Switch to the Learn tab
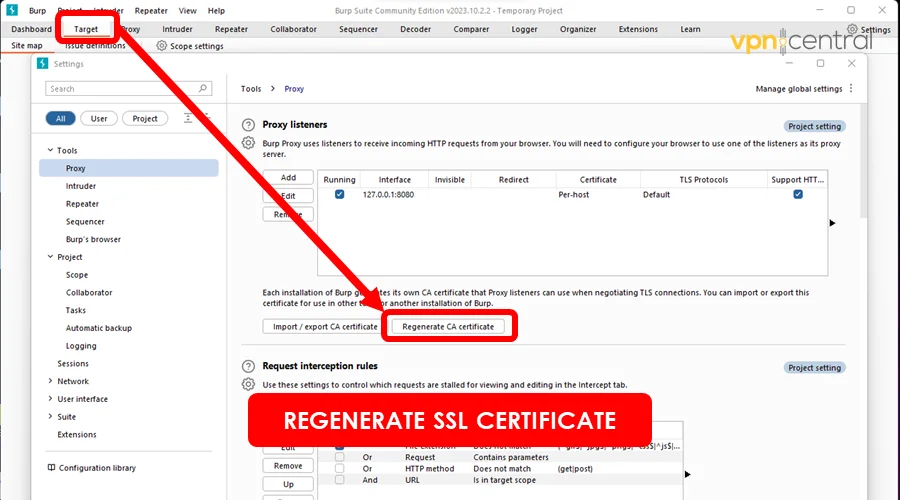The width and height of the screenshot is (900, 500). click(x=690, y=29)
